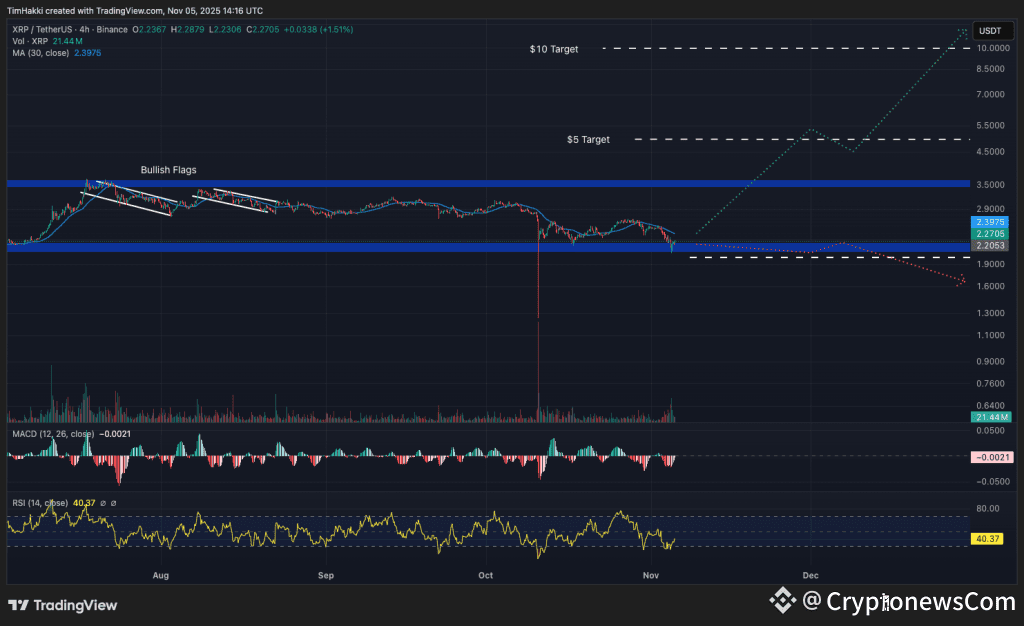Click the 2.2705 current price badge
Viewport: 1024px width, 626px height.
click(988, 233)
